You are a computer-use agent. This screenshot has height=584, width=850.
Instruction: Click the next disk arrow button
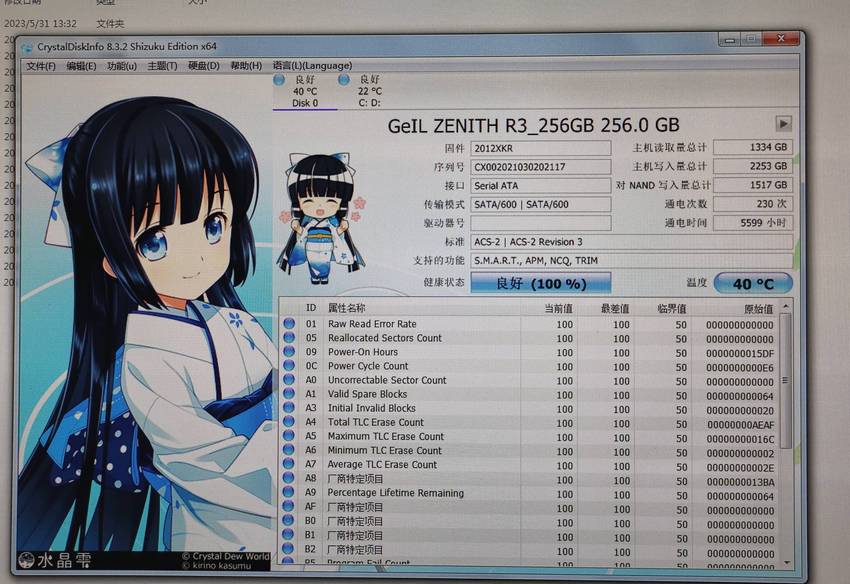[x=783, y=124]
